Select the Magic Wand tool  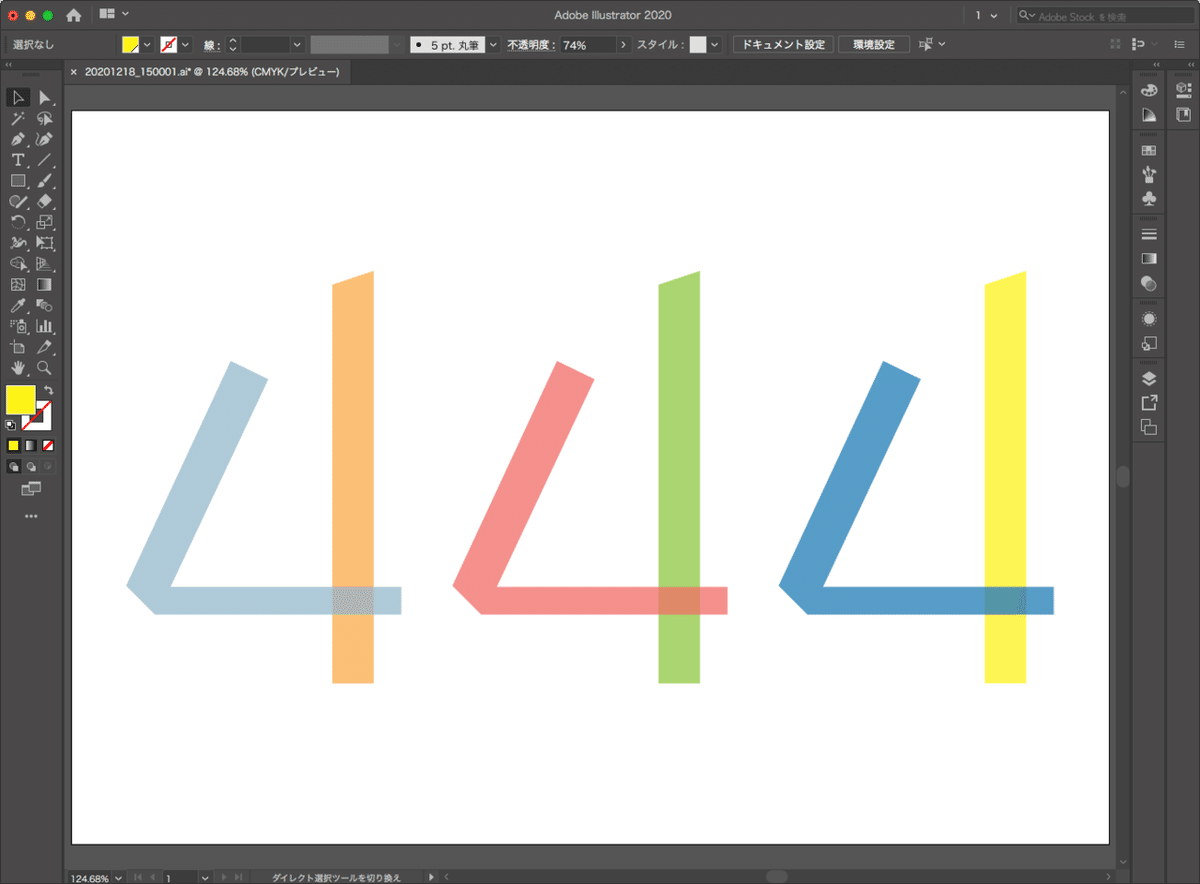[18, 118]
